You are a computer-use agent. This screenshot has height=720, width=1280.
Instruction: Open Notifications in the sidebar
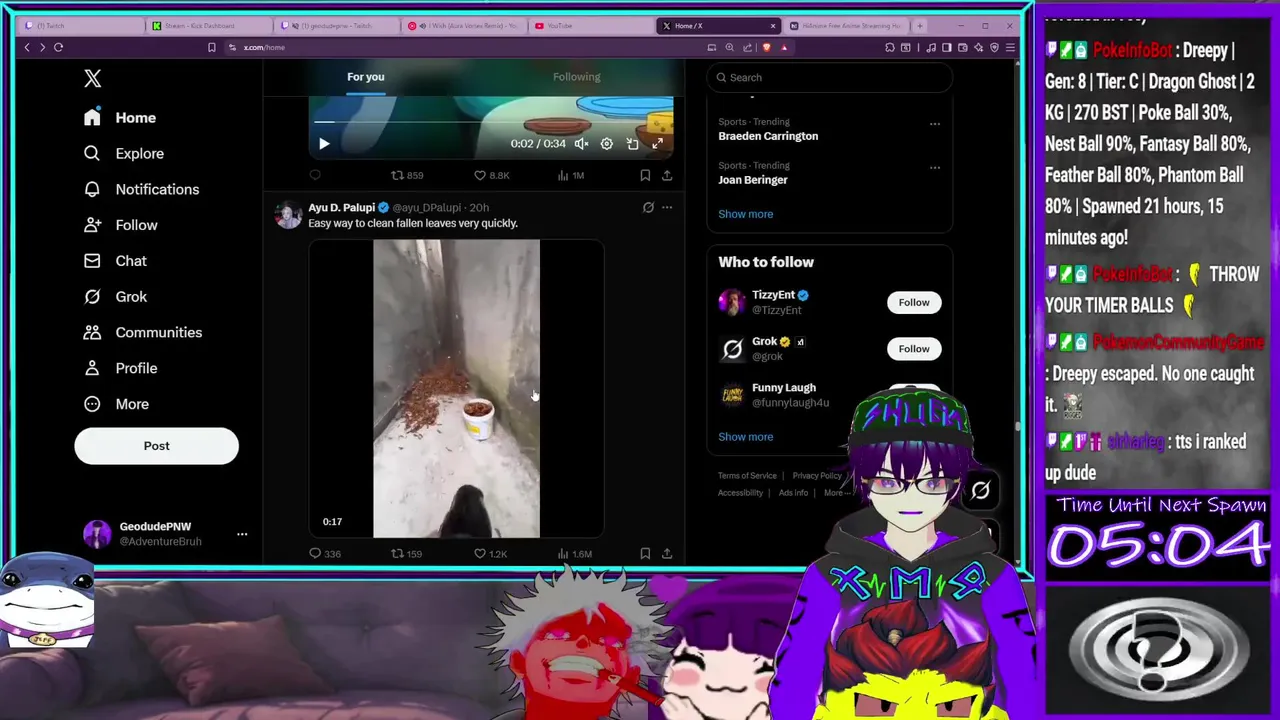(x=141, y=190)
